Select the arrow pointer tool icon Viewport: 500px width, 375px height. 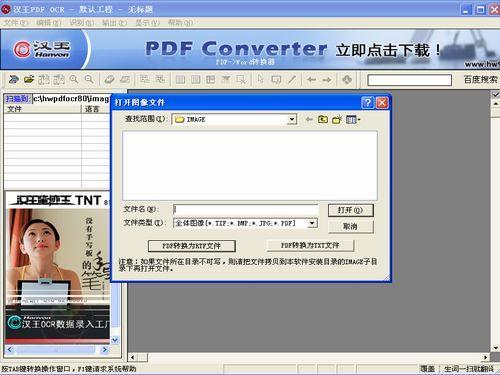click(260, 80)
